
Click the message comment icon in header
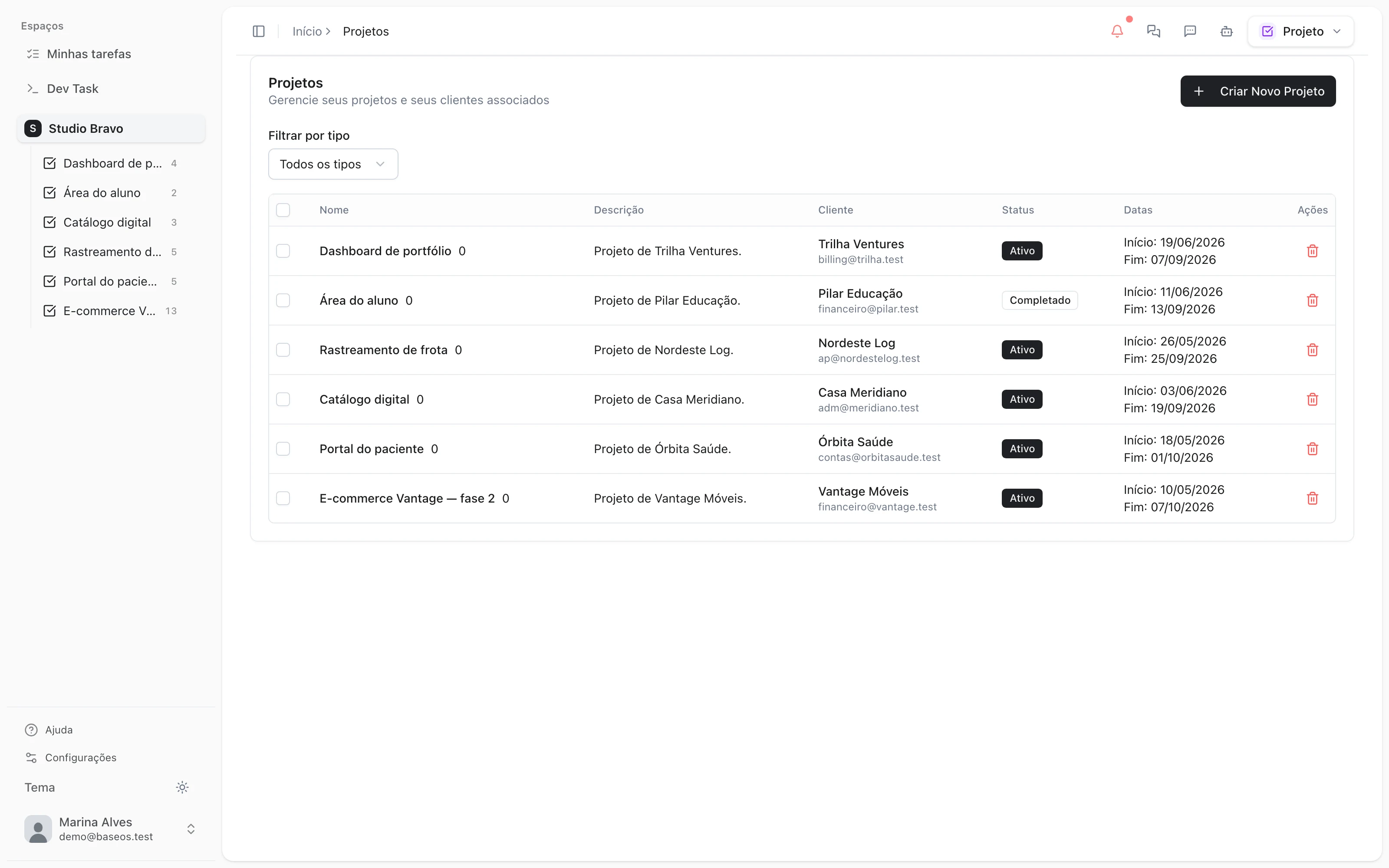[x=1190, y=31]
